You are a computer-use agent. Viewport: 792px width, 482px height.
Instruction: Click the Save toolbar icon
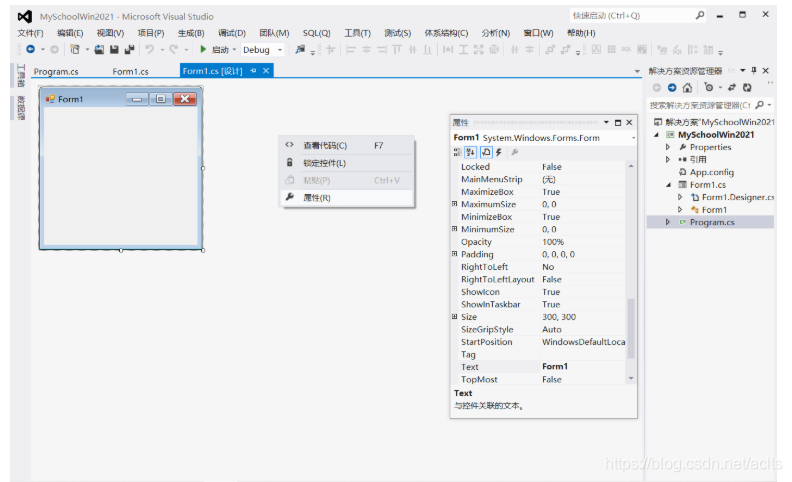point(114,49)
